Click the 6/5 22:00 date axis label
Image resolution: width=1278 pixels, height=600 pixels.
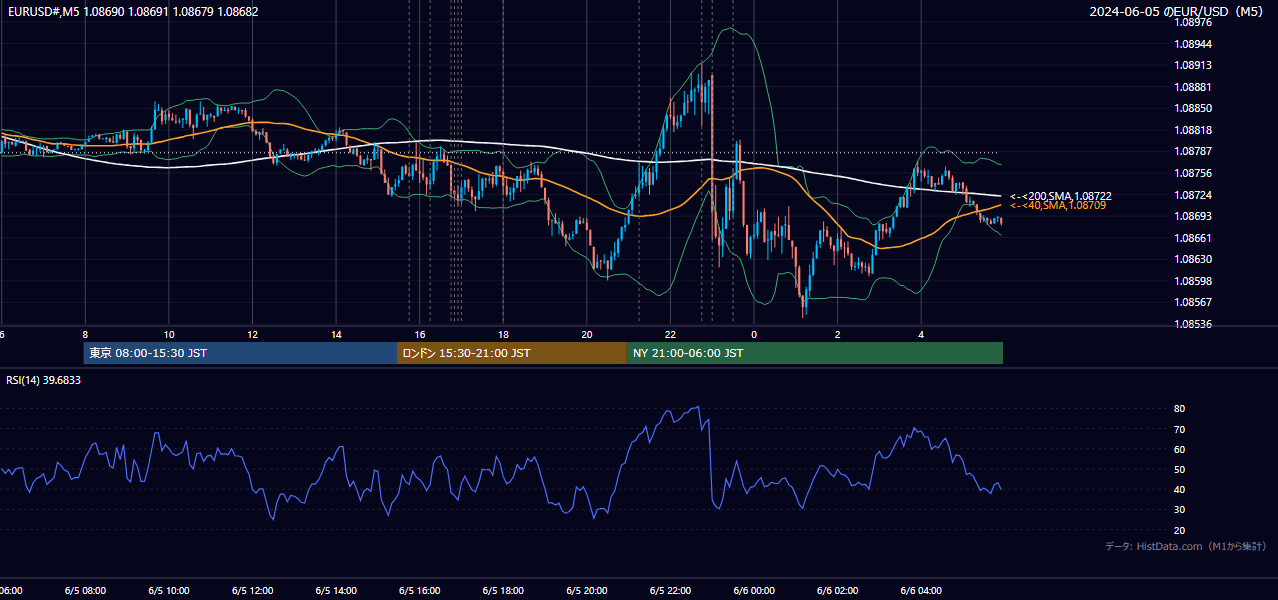[670, 591]
